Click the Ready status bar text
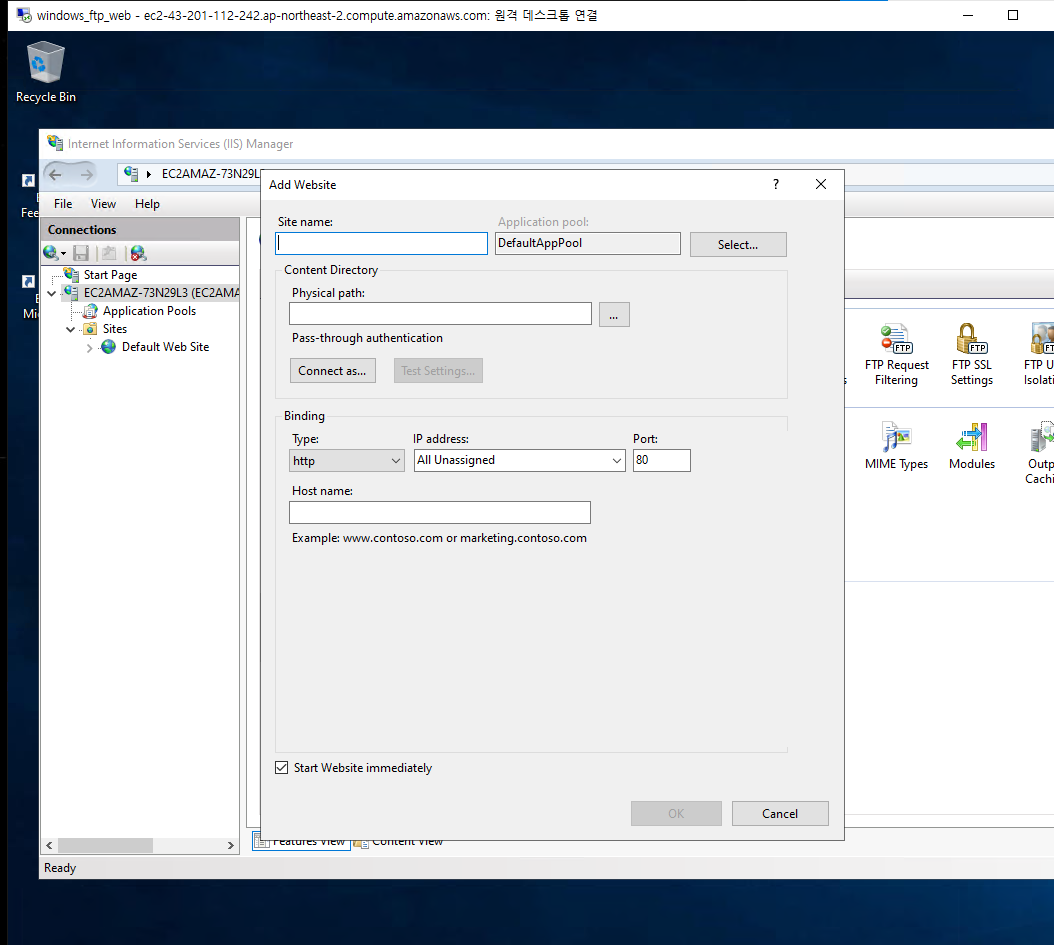Screen dimensions: 1054x945 pos(60,868)
